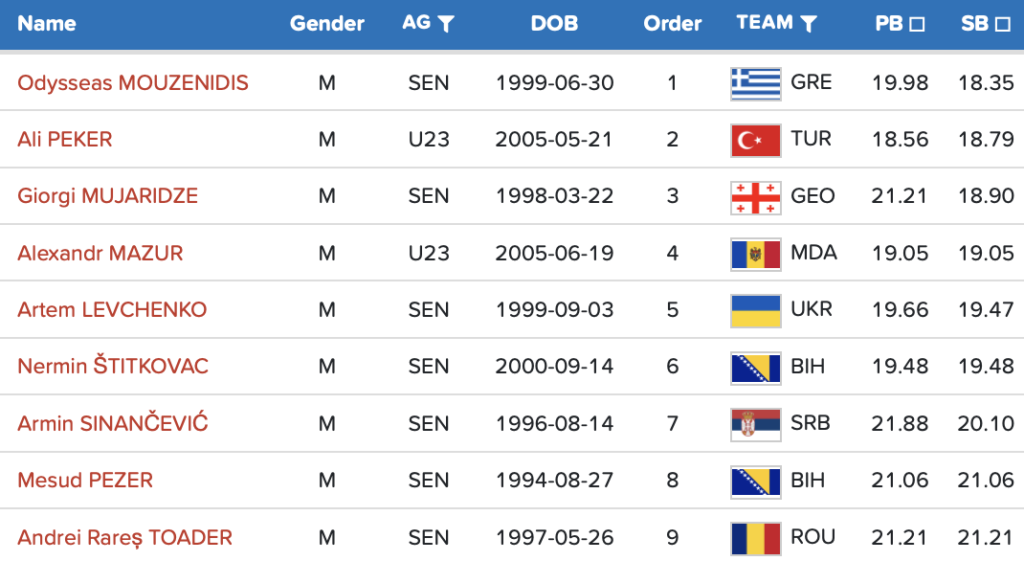Click Mesud Pezer's Bosnia flag icon
1024x561 pixels.
click(x=755, y=481)
